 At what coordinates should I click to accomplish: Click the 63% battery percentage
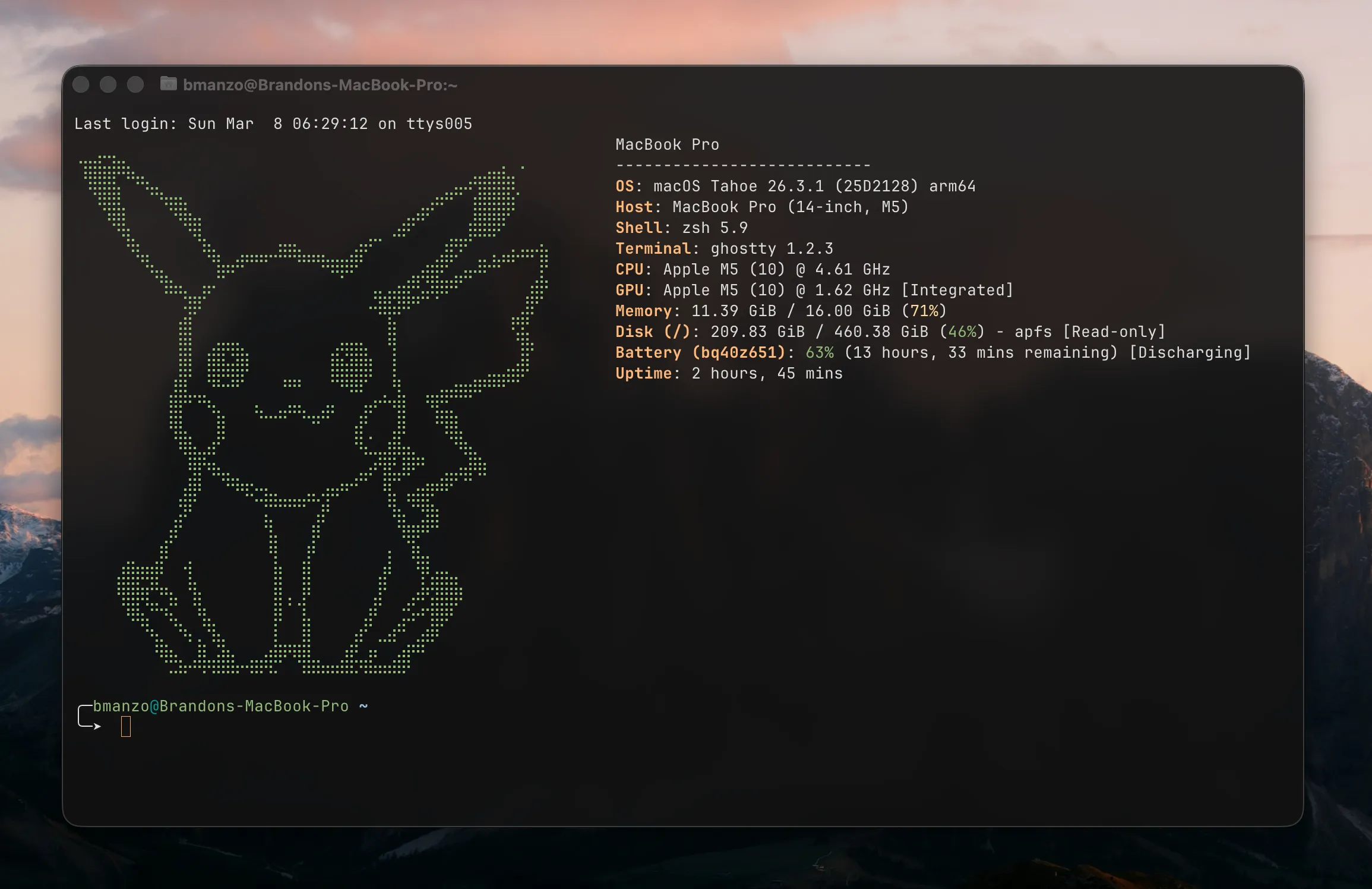tap(820, 352)
